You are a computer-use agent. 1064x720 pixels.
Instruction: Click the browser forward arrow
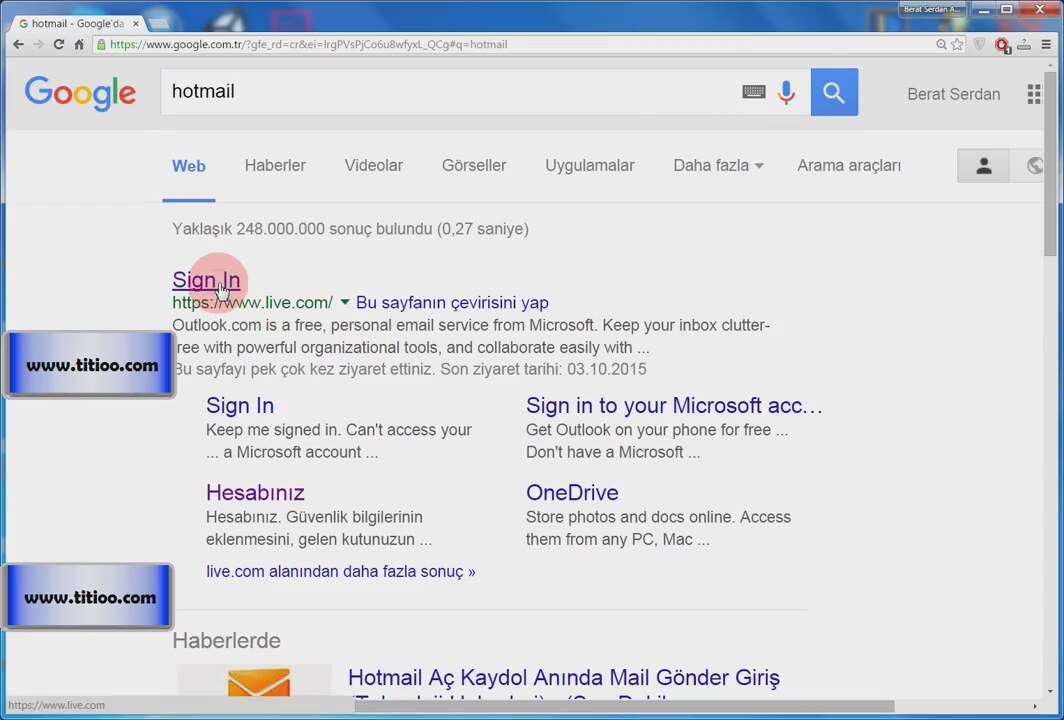39,44
